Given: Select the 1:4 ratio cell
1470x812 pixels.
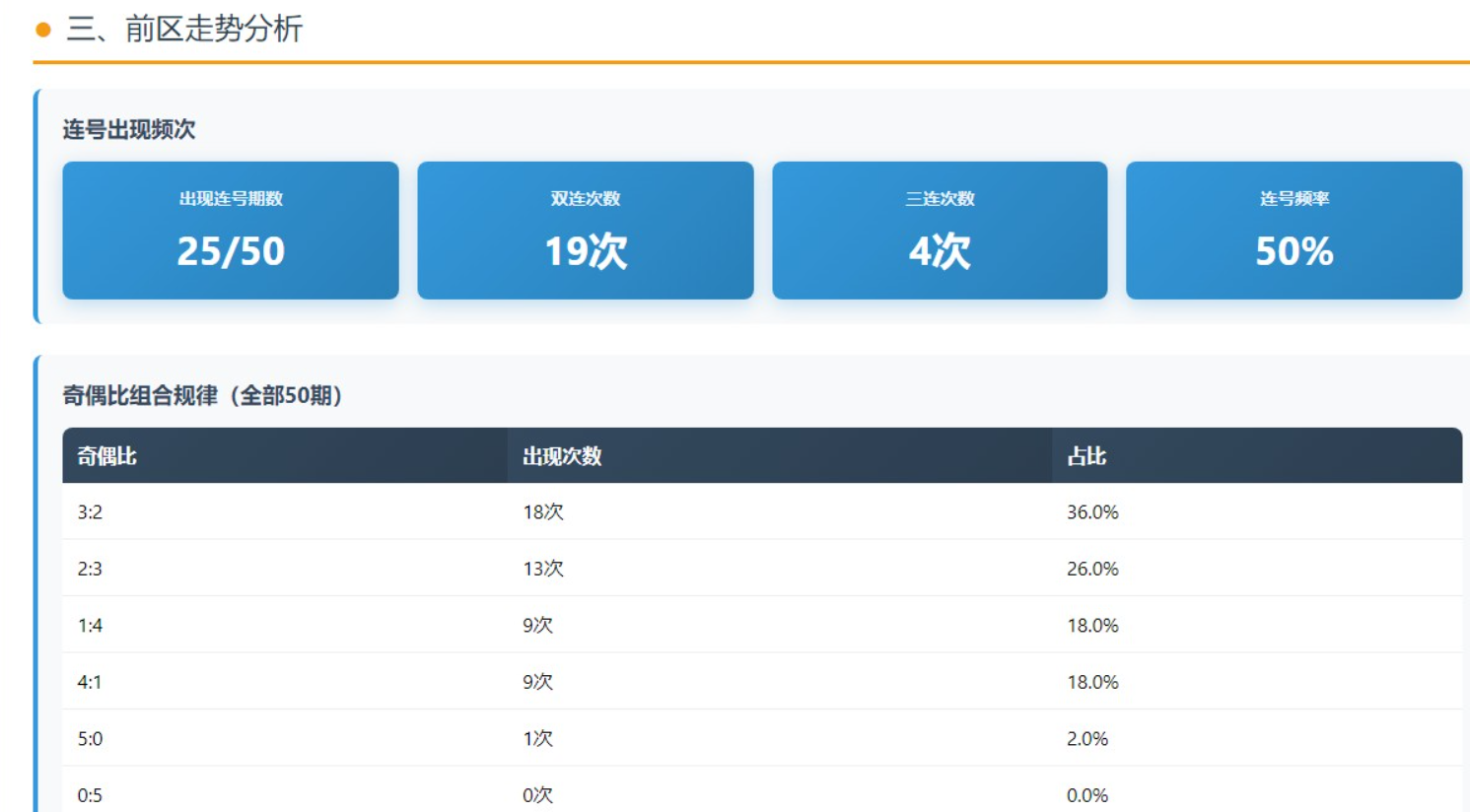Looking at the screenshot, I should coord(90,626).
